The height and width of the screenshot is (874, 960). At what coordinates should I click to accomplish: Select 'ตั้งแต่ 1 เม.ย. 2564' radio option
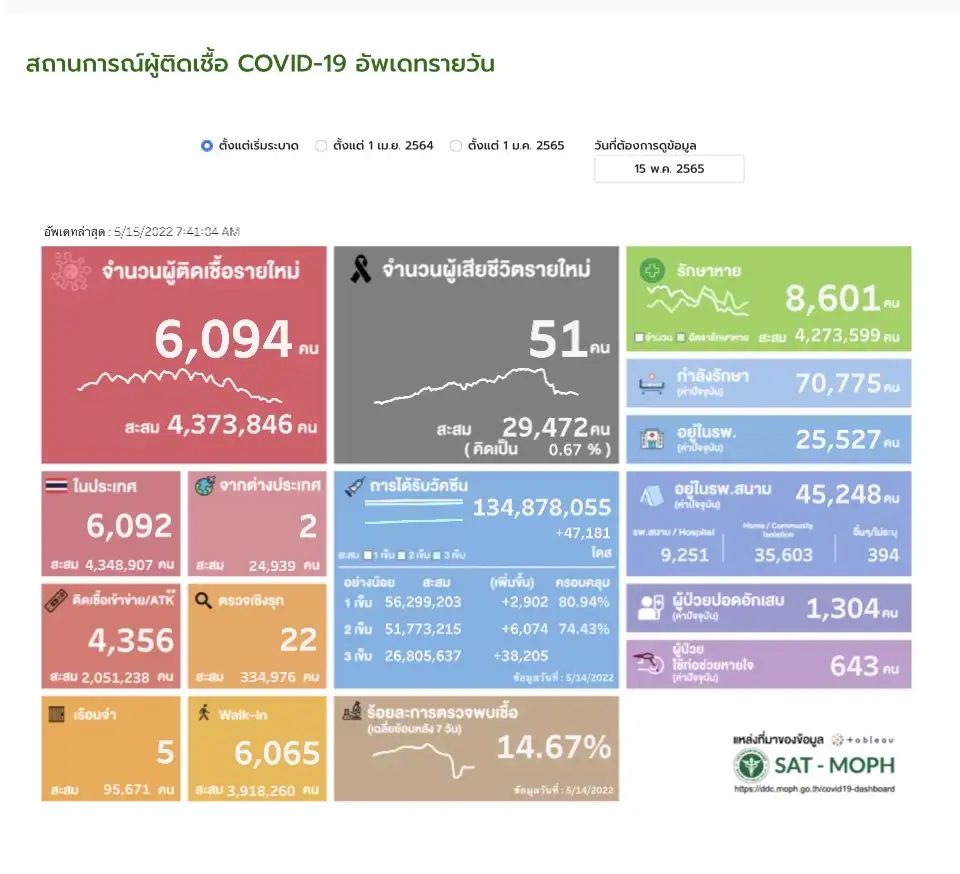(x=321, y=146)
